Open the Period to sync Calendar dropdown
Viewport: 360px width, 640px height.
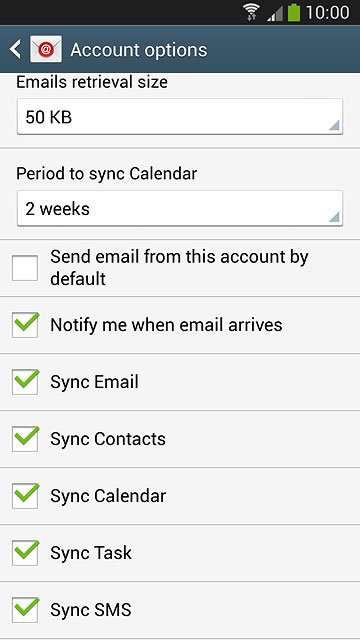180,208
